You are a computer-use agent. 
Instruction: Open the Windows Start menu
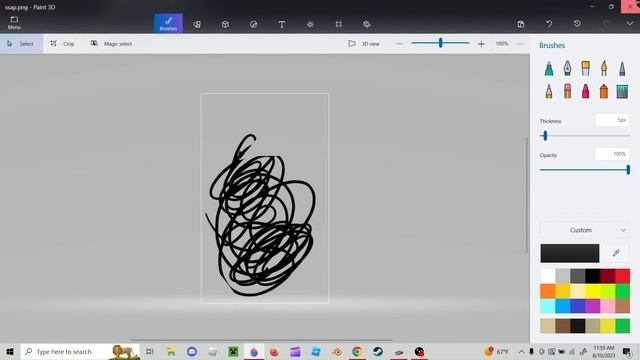pos(10,351)
